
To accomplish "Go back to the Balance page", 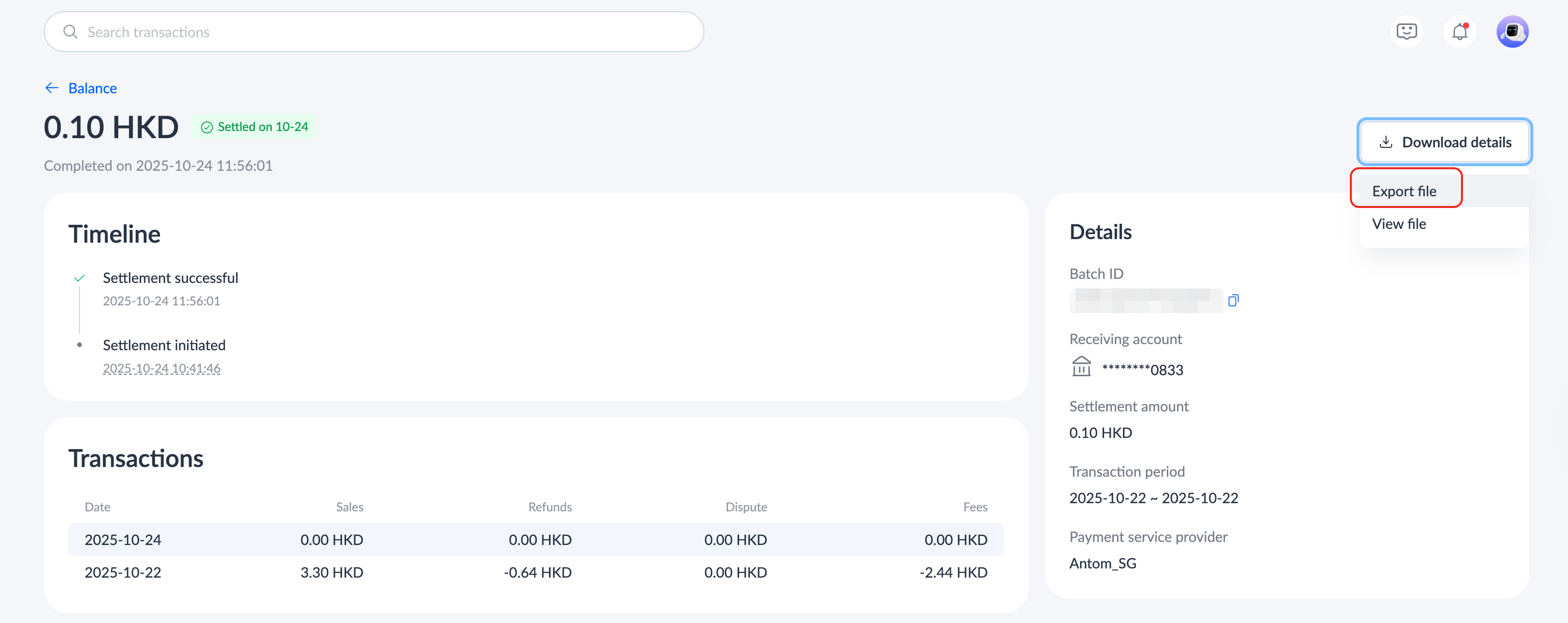I will [93, 88].
